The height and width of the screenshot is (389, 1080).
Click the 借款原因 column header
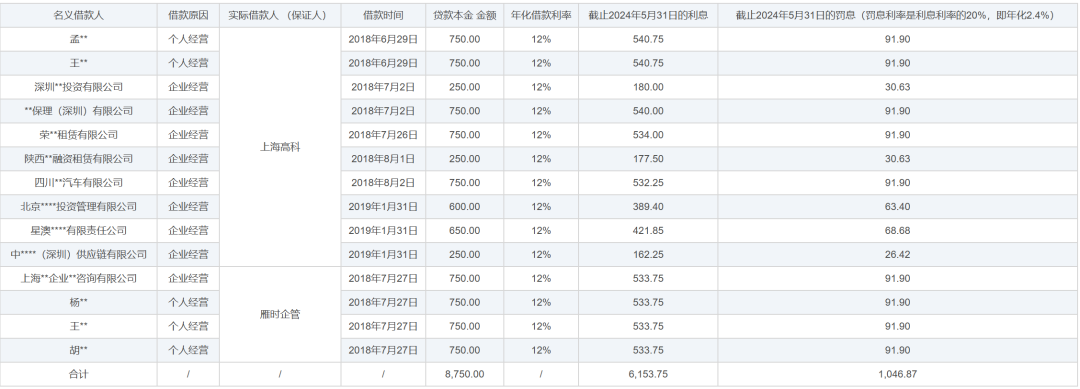coord(188,15)
